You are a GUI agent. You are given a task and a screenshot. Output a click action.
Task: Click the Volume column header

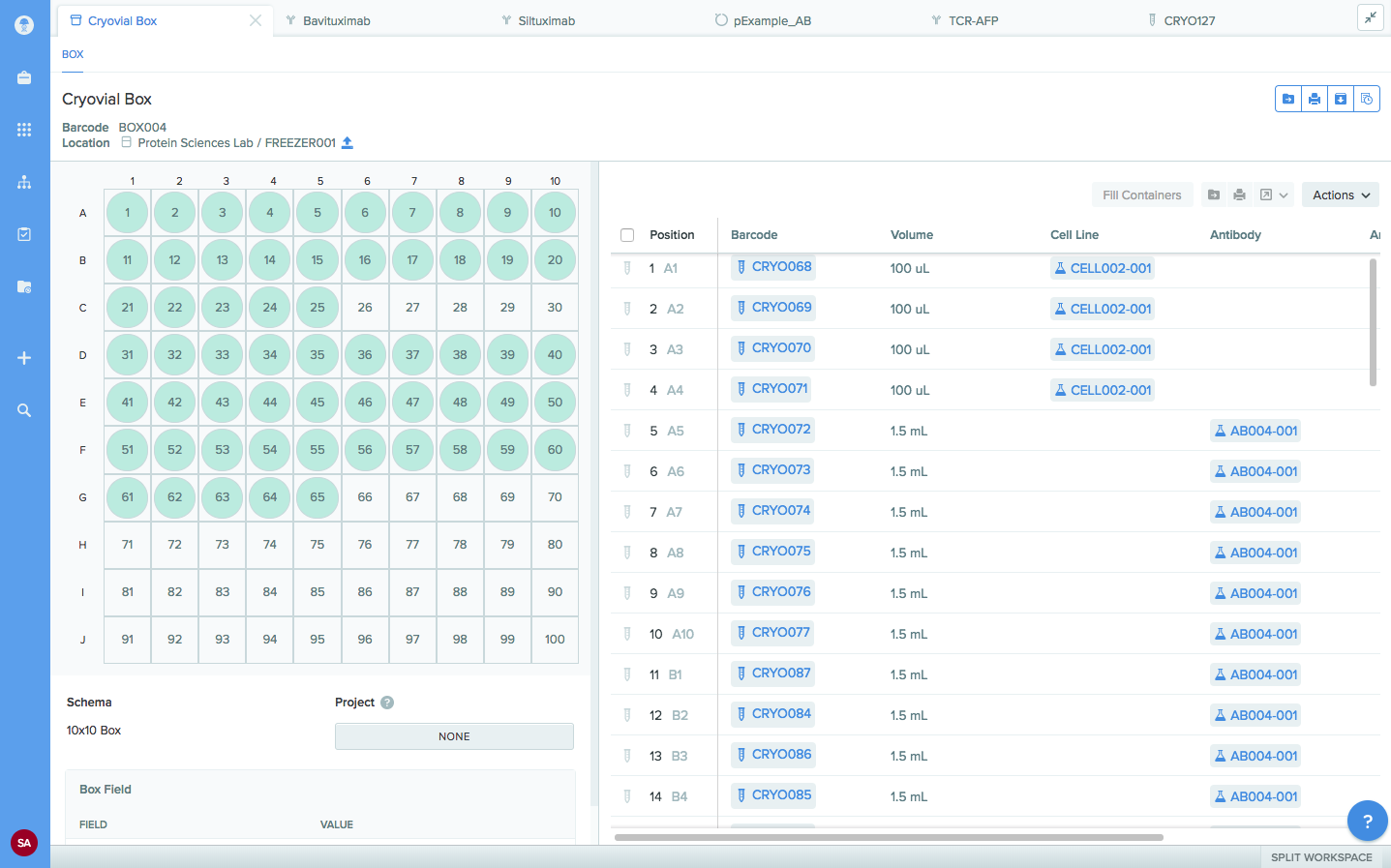coord(912,235)
